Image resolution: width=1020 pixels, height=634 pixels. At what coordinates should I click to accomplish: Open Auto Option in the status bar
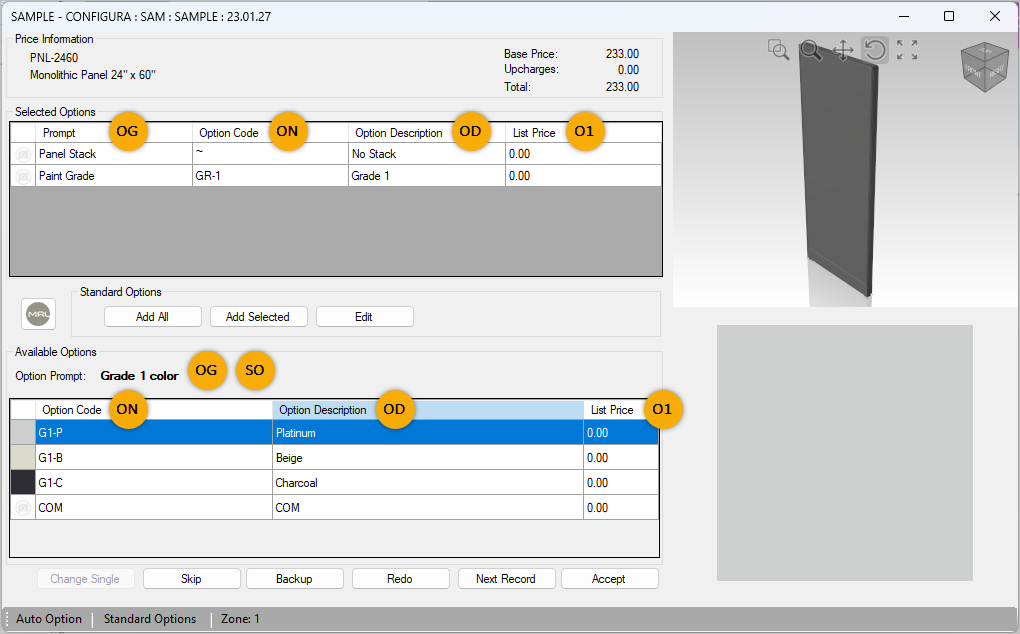coord(47,619)
